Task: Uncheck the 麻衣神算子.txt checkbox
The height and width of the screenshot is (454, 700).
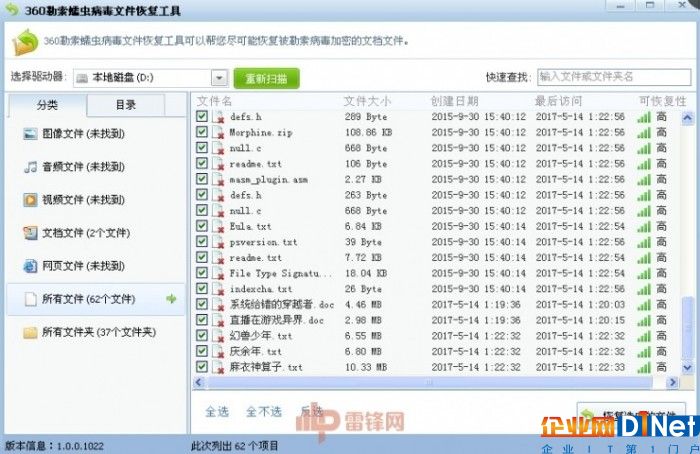Action: [202, 367]
